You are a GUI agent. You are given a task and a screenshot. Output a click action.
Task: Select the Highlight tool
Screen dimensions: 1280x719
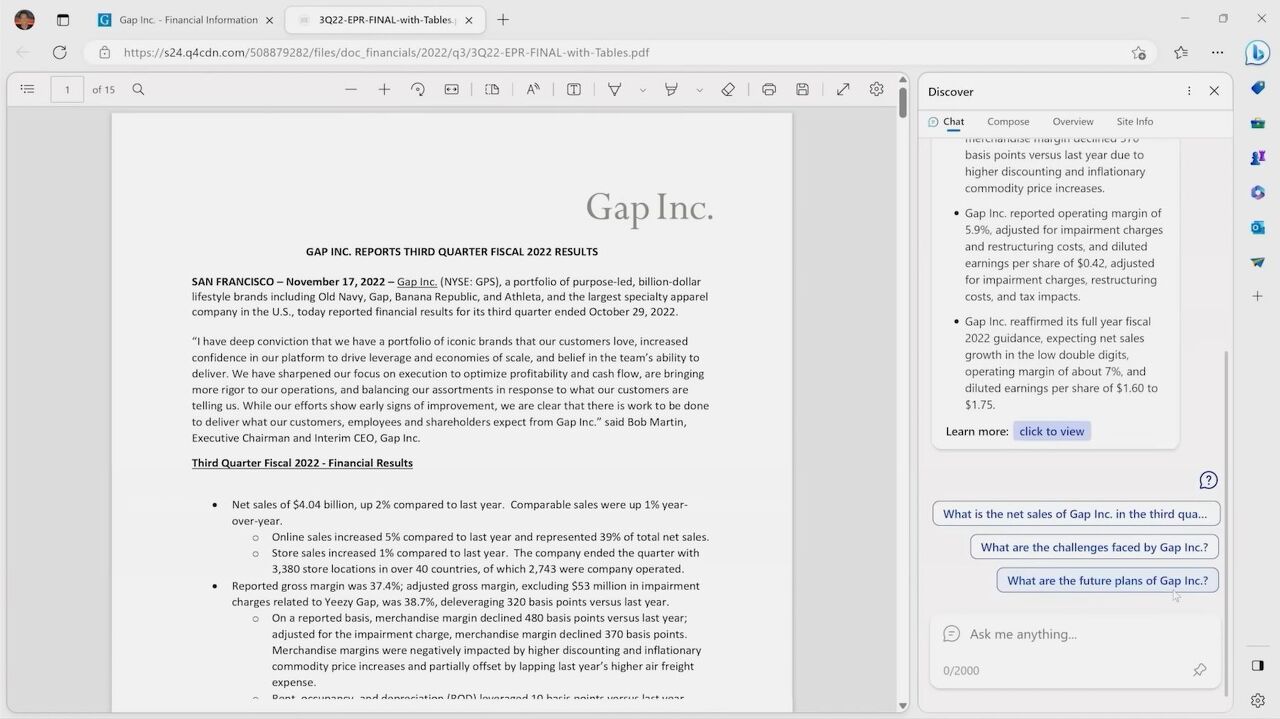point(671,89)
